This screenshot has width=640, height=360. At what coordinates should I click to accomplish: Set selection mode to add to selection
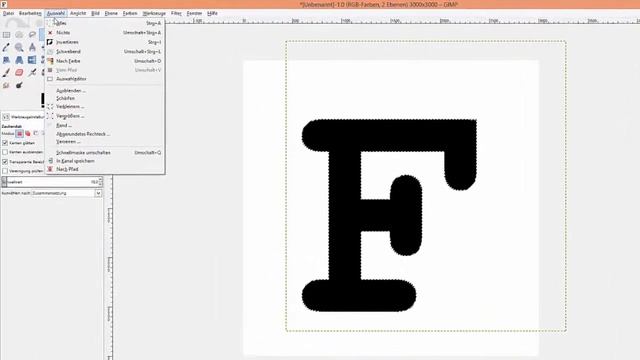point(28,133)
